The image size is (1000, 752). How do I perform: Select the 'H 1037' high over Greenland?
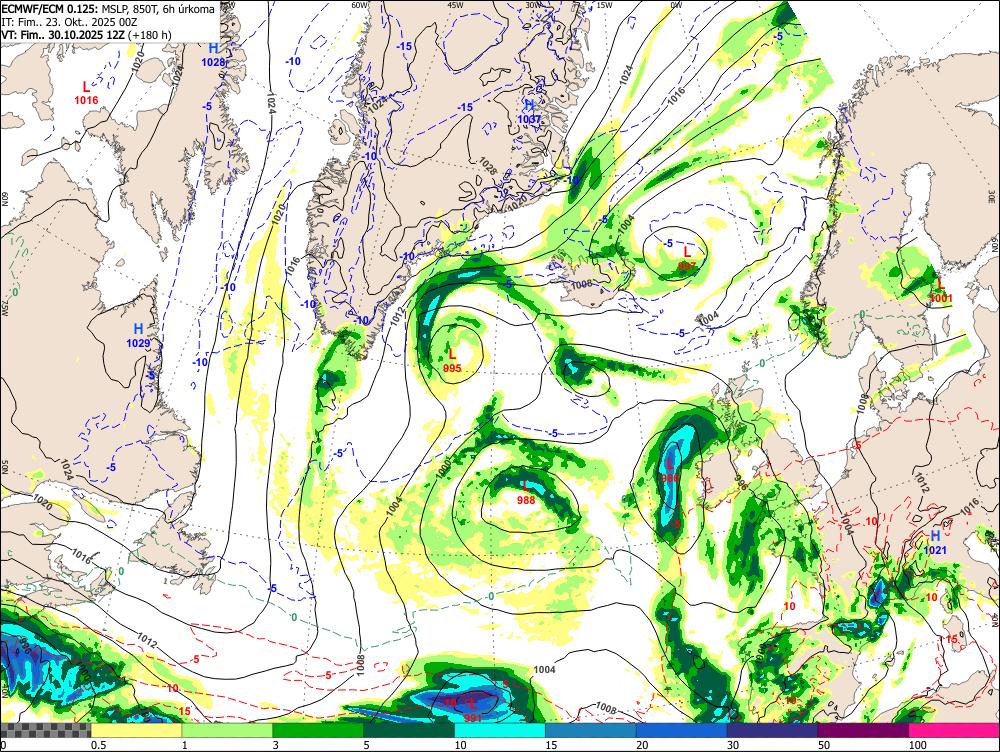[x=529, y=112]
